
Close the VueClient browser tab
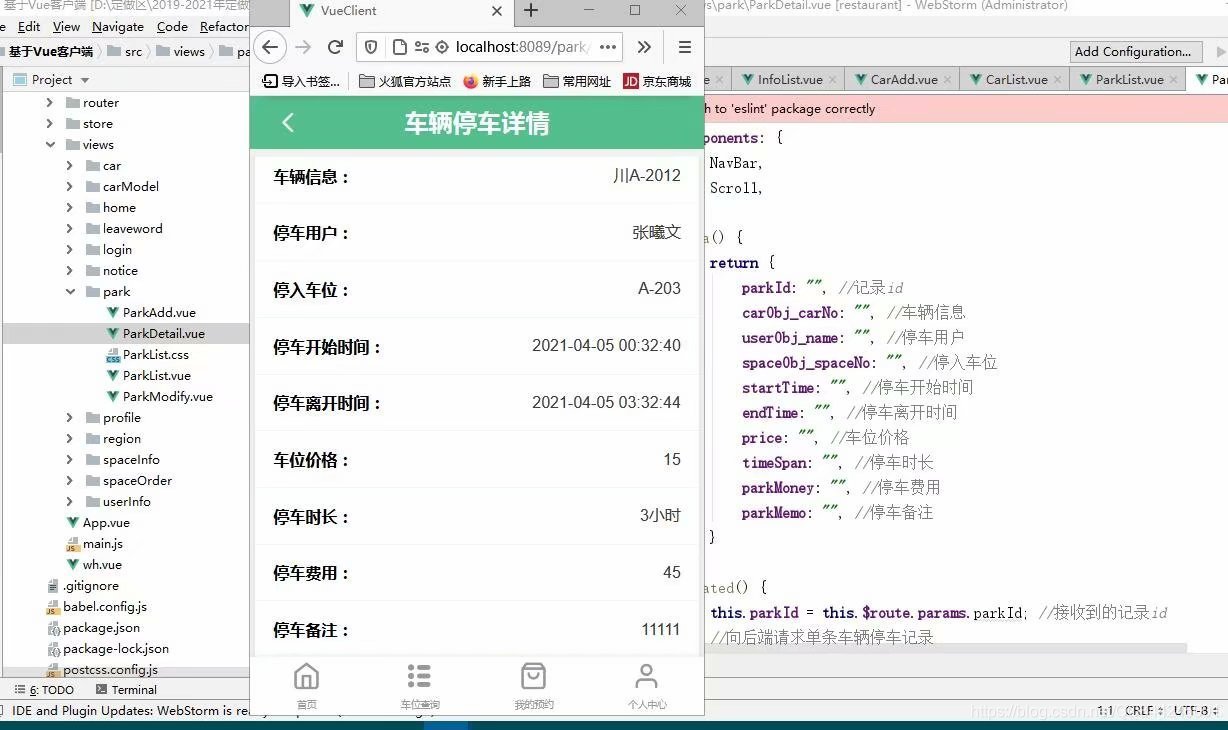point(497,11)
